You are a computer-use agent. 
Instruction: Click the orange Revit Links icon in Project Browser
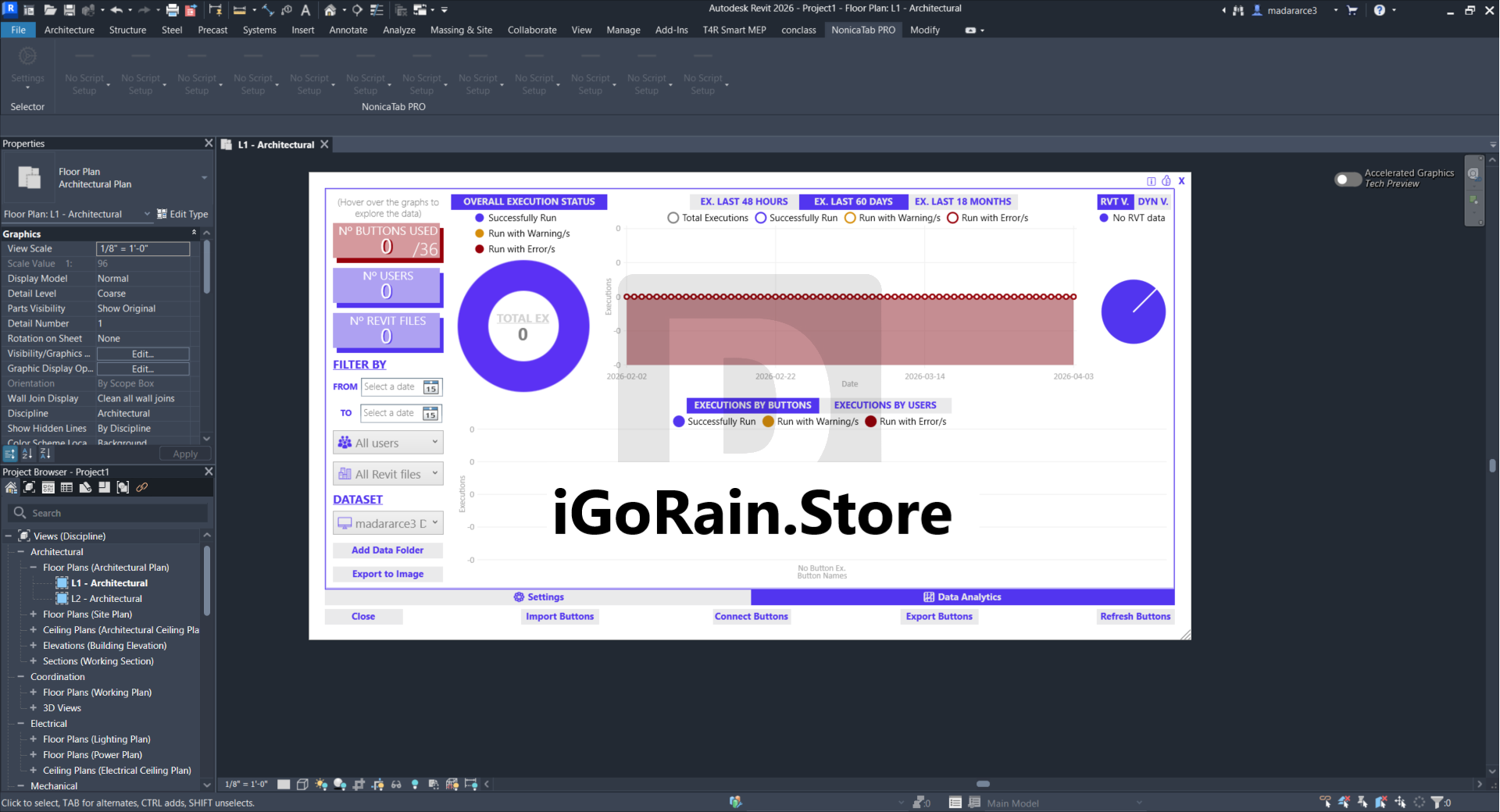click(x=141, y=487)
